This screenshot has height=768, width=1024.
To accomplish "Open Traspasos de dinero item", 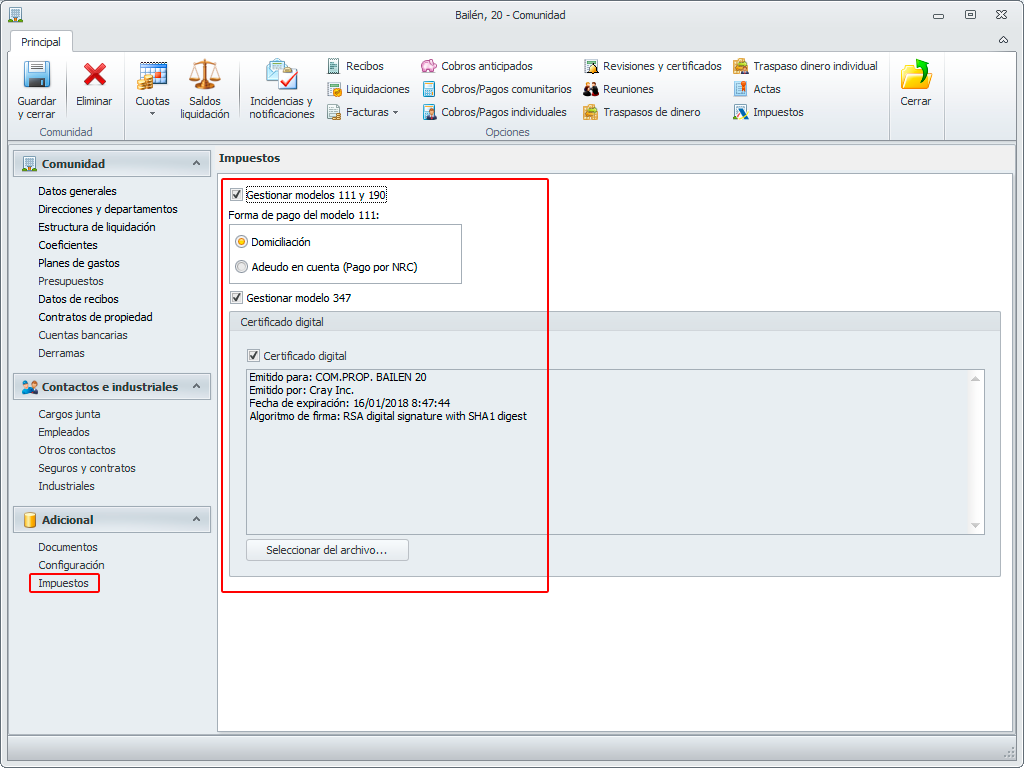I will pos(642,112).
